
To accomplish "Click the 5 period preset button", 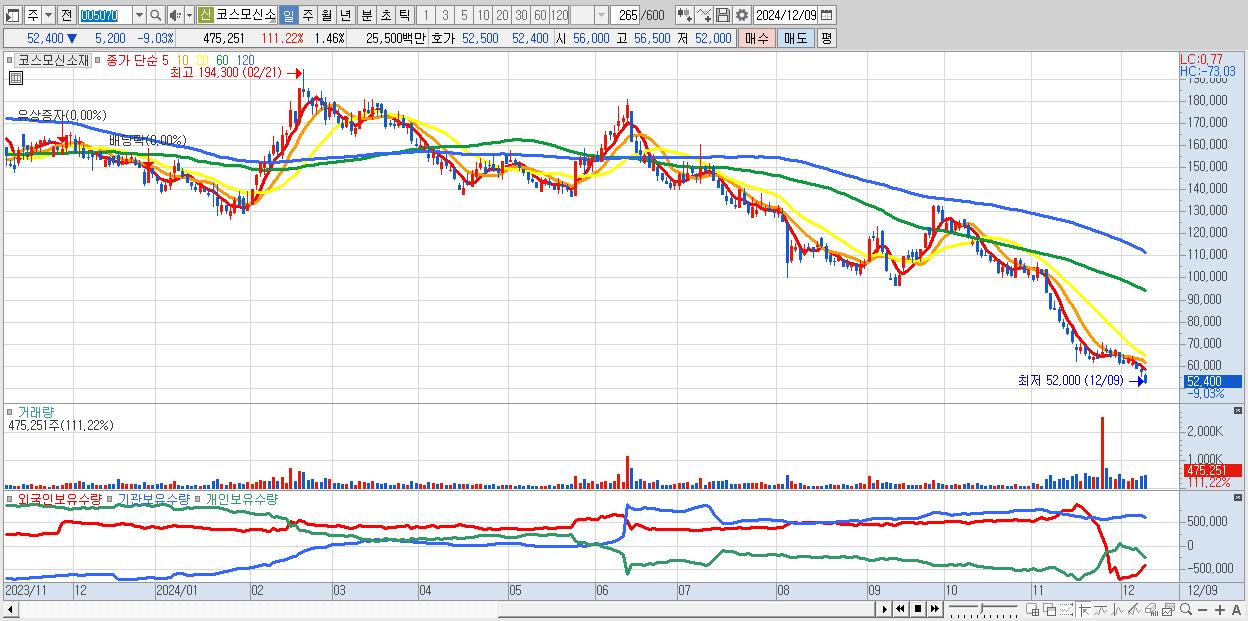I will click(464, 15).
